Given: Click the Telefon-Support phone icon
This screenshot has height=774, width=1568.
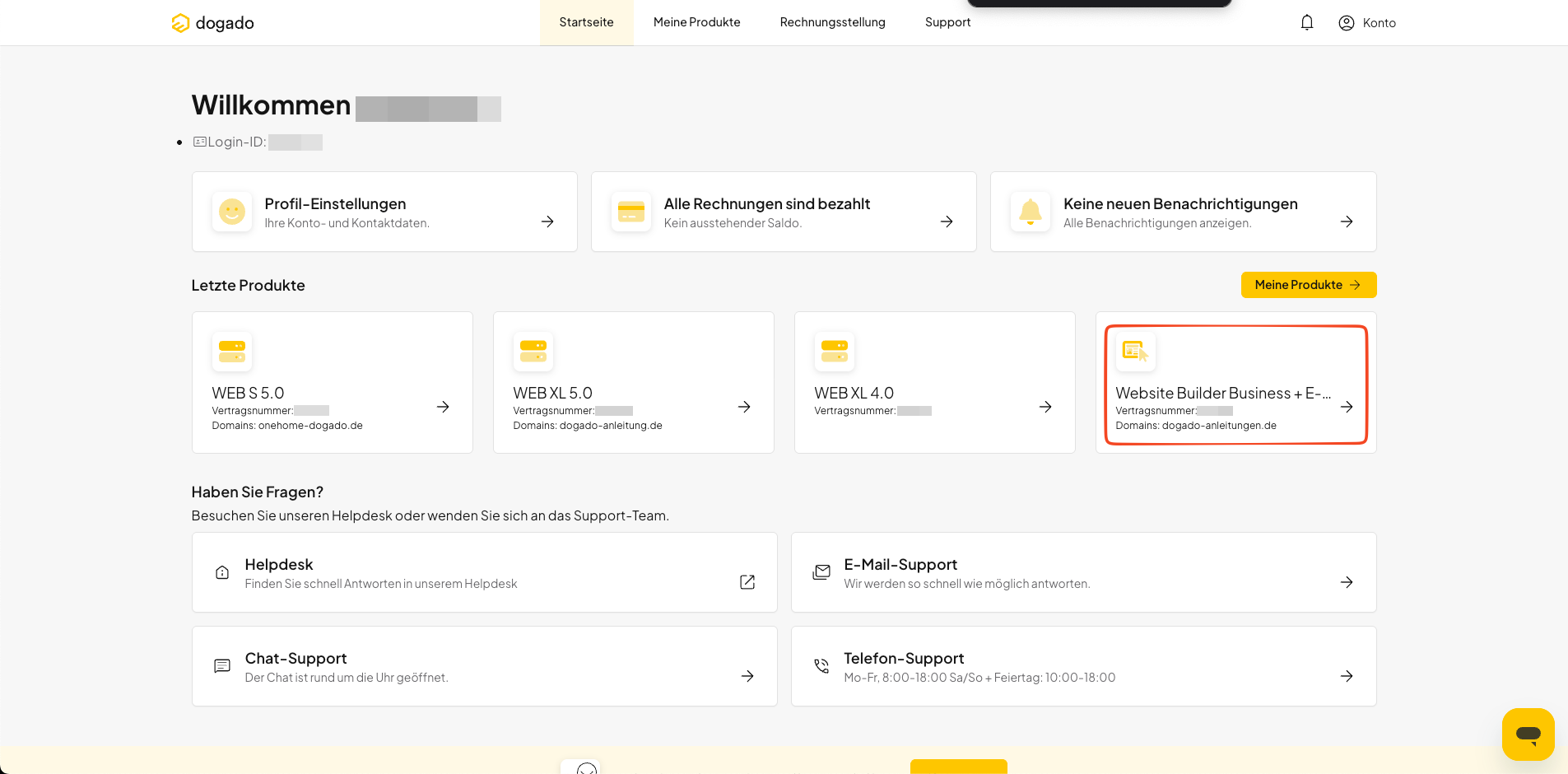Looking at the screenshot, I should [821, 666].
